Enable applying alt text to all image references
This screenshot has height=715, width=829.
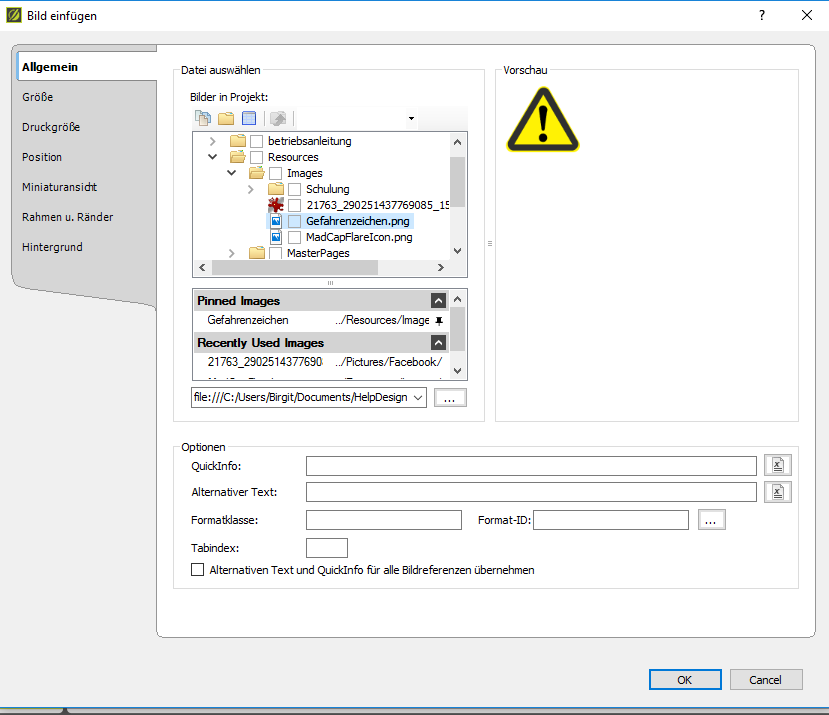pyautogui.click(x=197, y=570)
